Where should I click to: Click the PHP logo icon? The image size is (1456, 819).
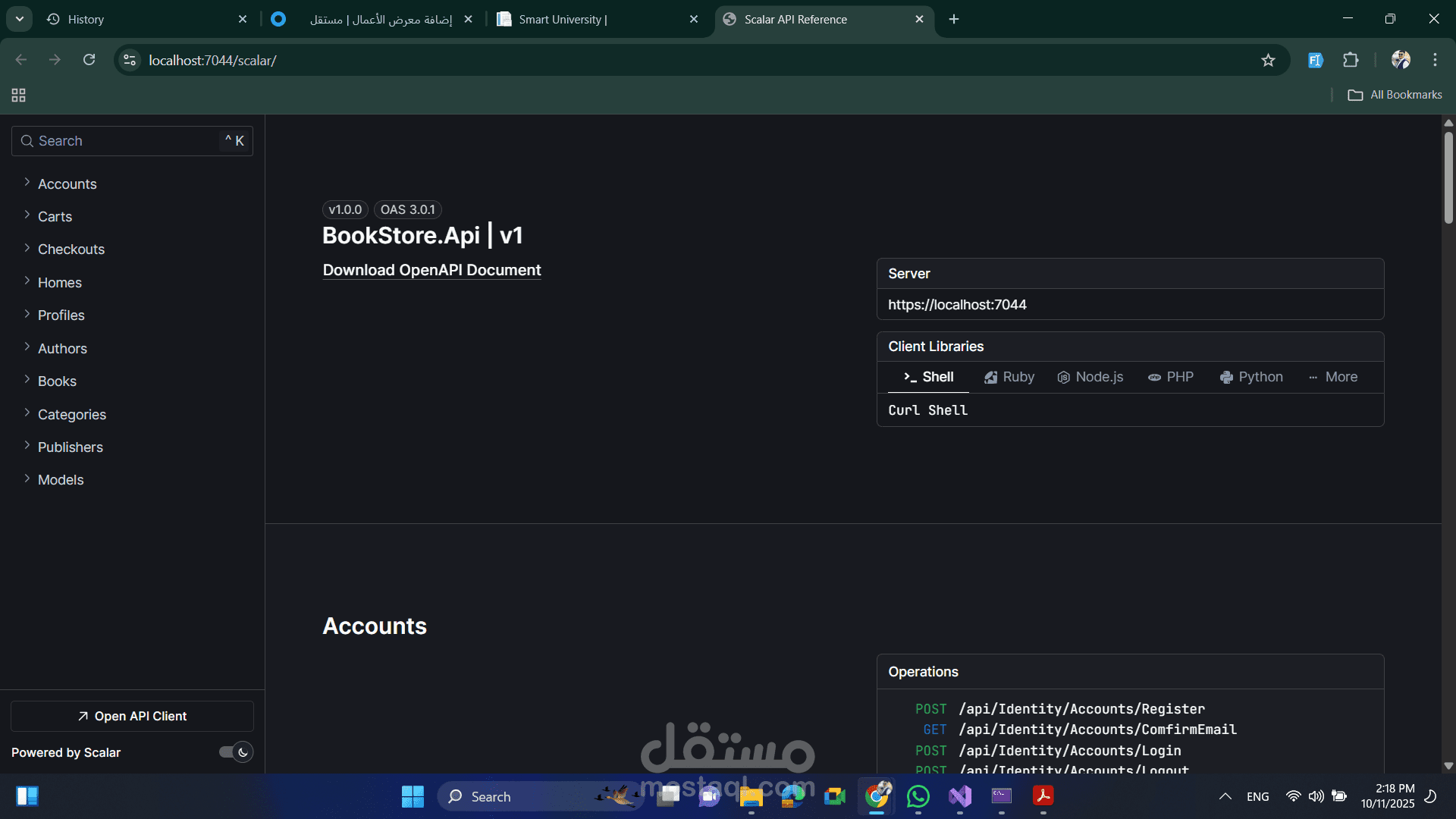point(1154,378)
